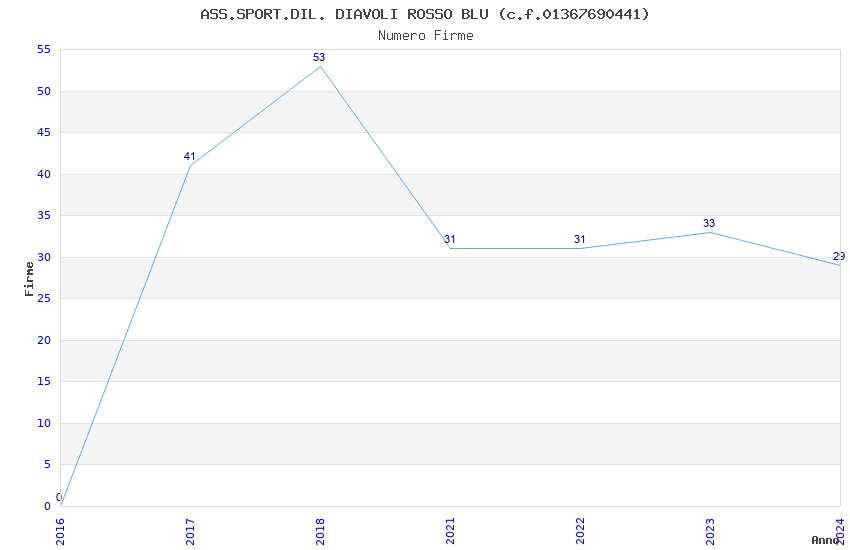
Task: Click the x-axis year 2021
Action: click(x=450, y=532)
